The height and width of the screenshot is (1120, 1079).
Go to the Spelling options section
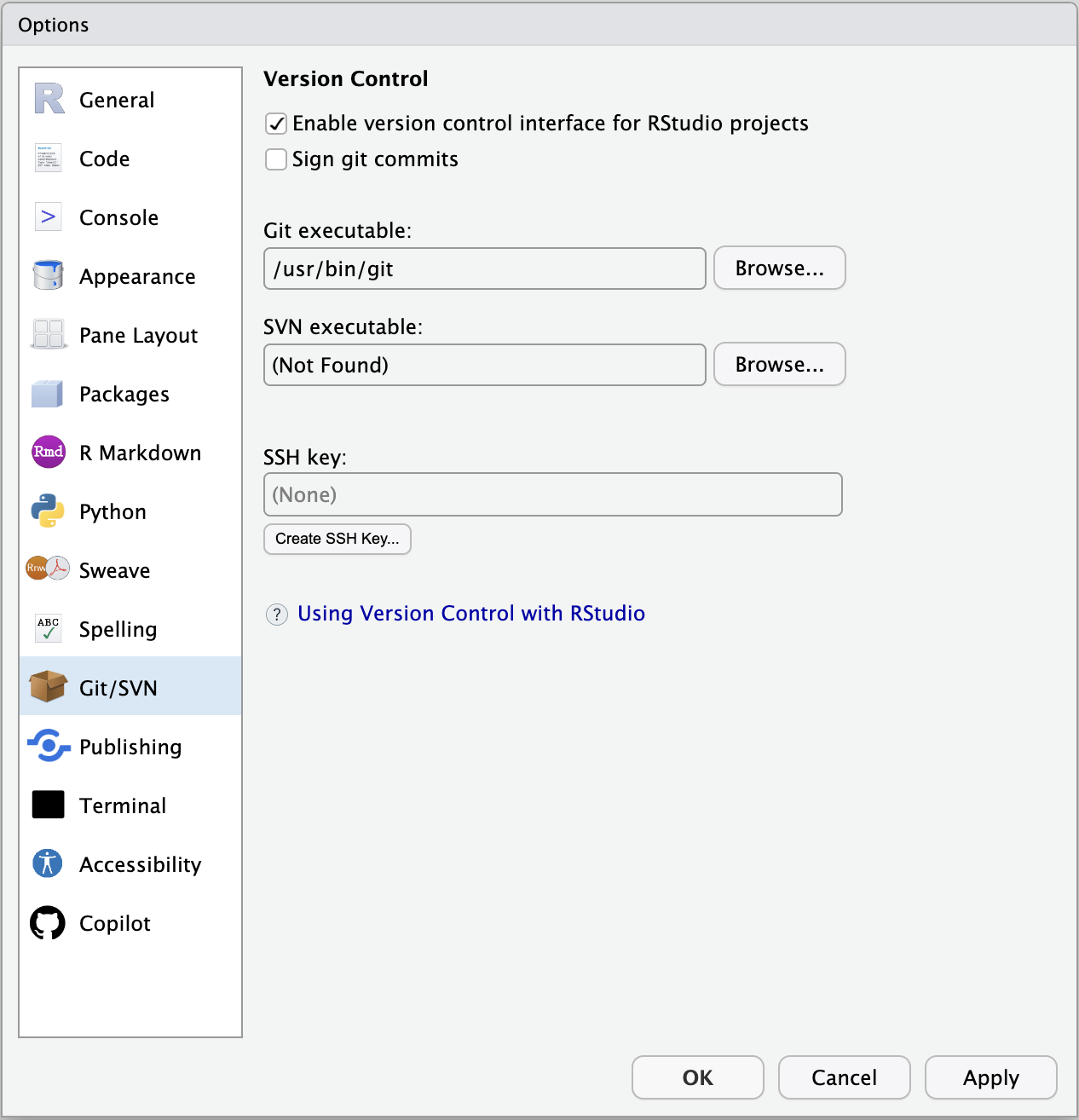[x=118, y=629]
